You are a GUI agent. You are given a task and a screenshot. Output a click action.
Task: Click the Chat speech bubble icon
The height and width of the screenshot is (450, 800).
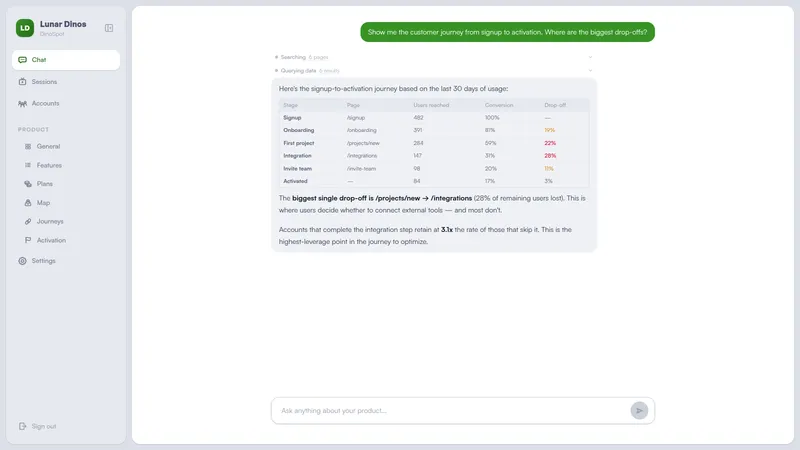22,60
